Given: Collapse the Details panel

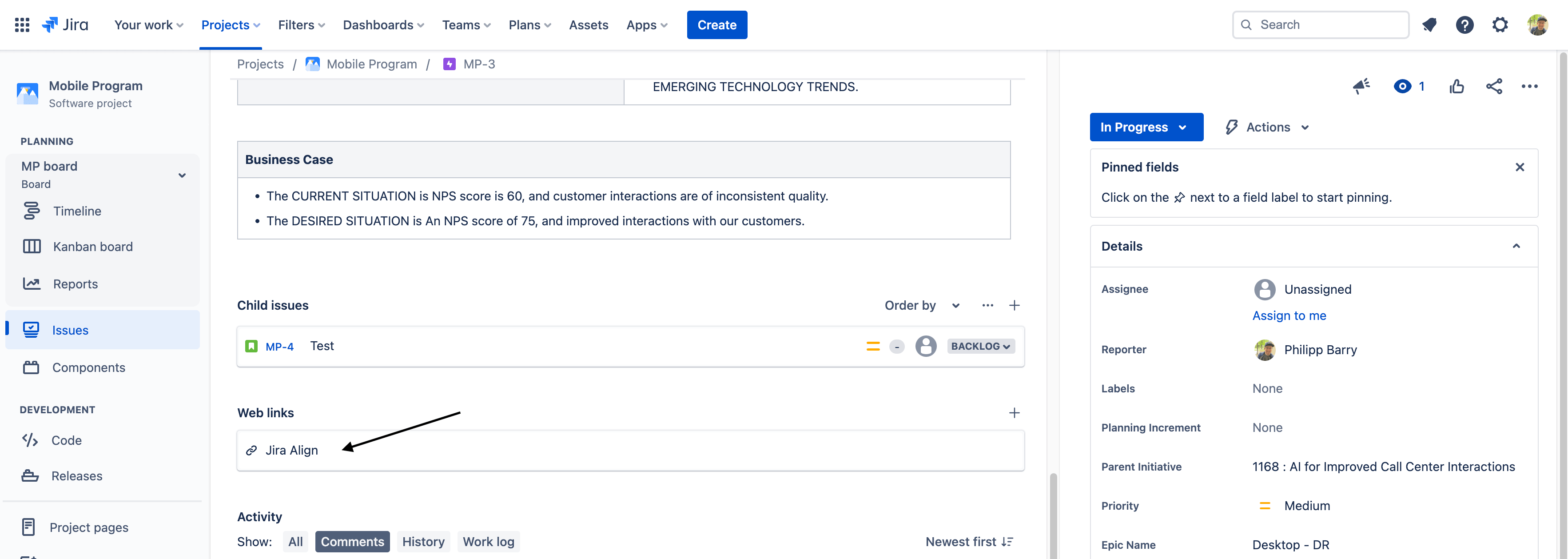Looking at the screenshot, I should (x=1516, y=246).
